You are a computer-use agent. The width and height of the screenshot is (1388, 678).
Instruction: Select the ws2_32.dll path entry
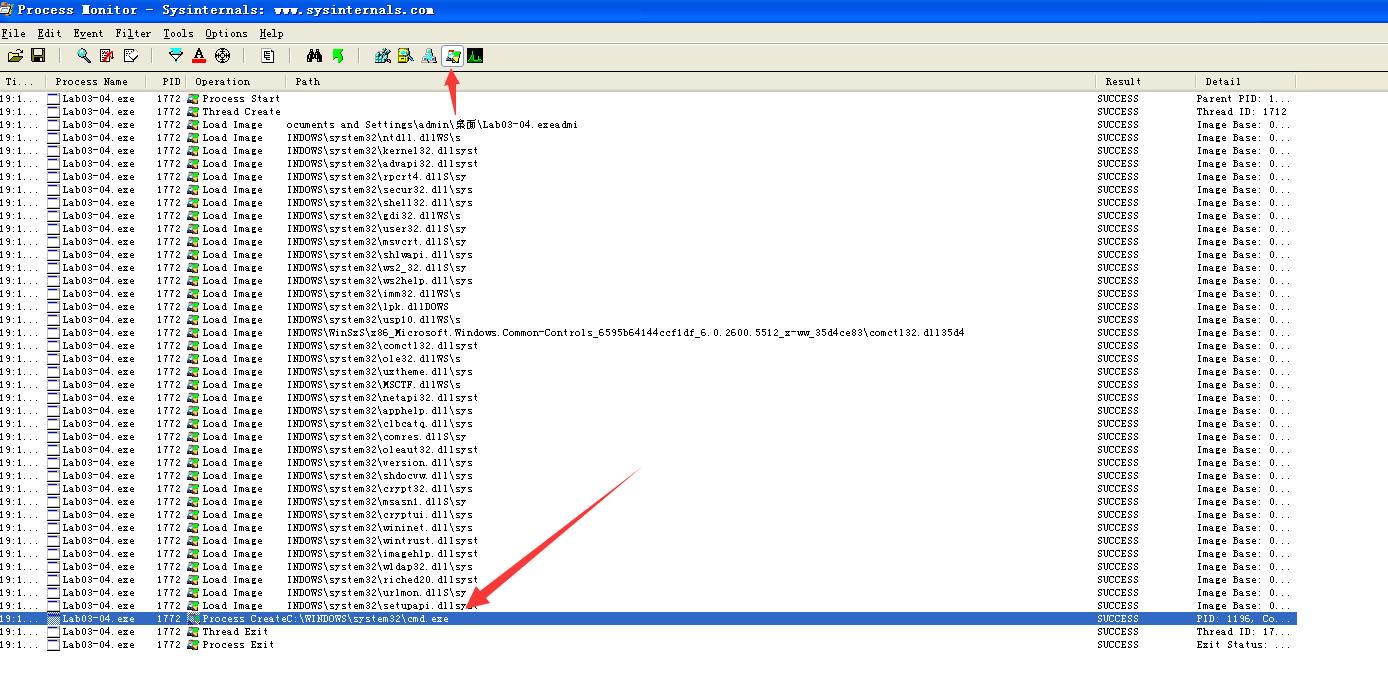[376, 268]
